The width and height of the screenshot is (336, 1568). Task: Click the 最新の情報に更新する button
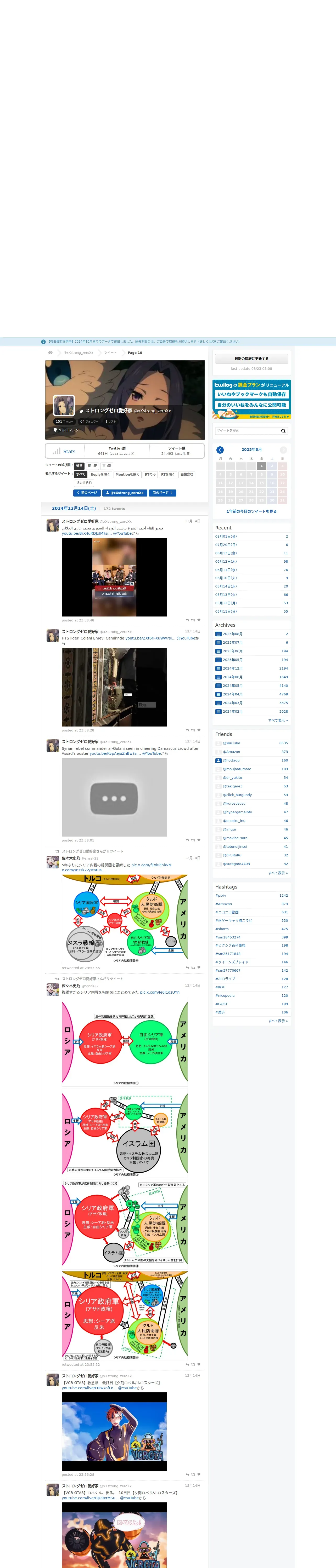251,359
